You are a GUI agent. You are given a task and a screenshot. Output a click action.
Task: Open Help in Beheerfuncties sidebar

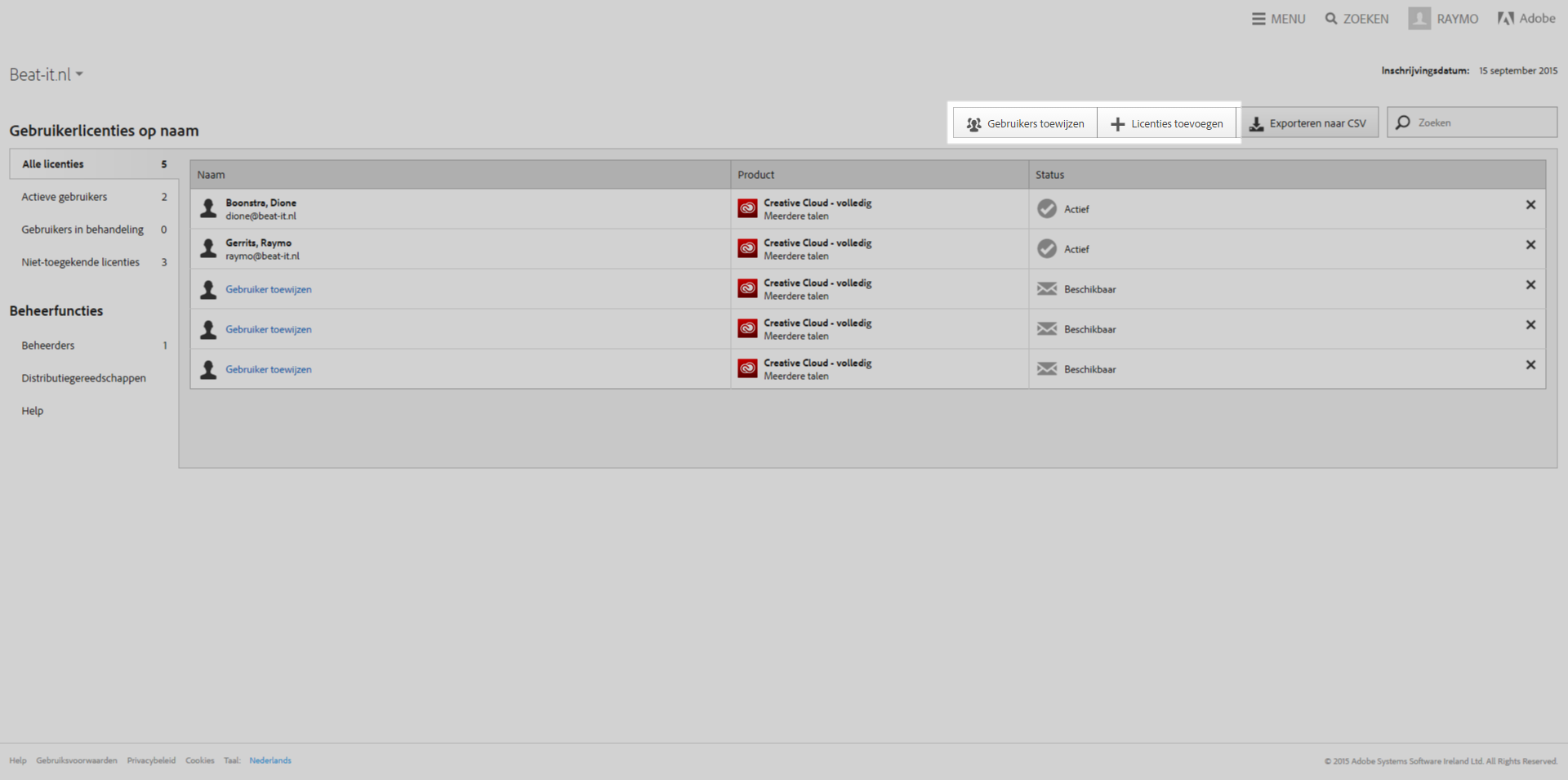point(33,411)
